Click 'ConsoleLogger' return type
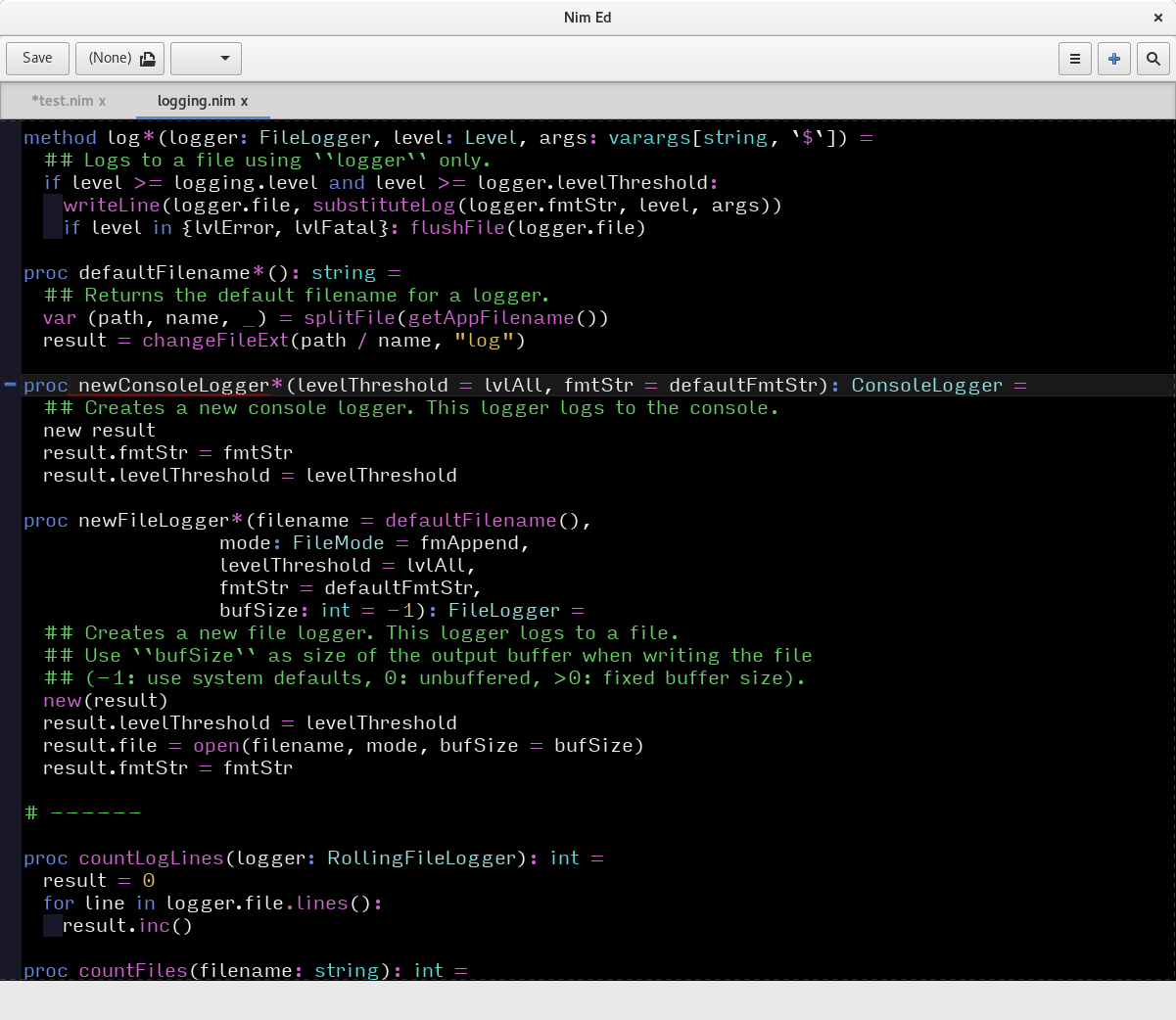Image resolution: width=1176 pixels, height=1020 pixels. coord(927,386)
